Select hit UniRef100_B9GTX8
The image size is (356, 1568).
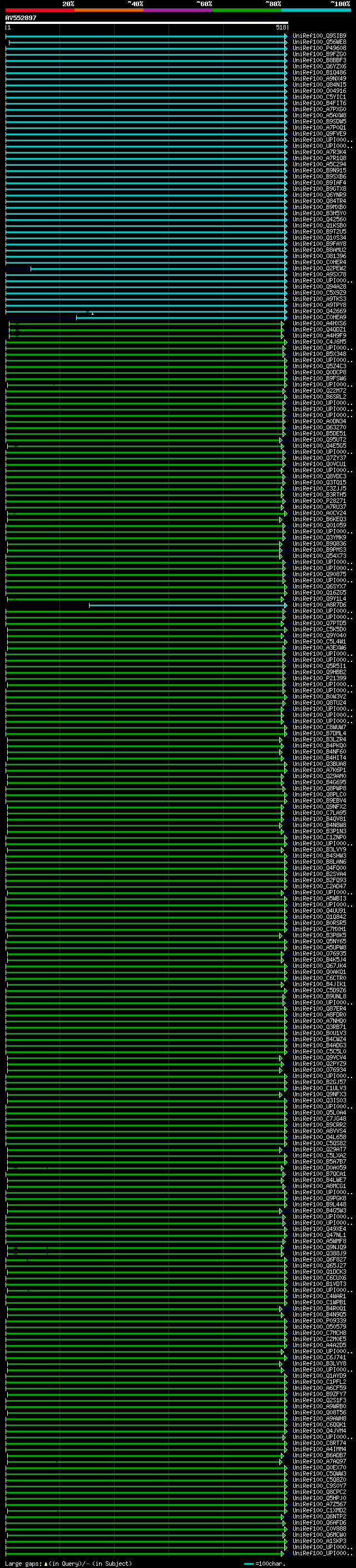pos(319,189)
